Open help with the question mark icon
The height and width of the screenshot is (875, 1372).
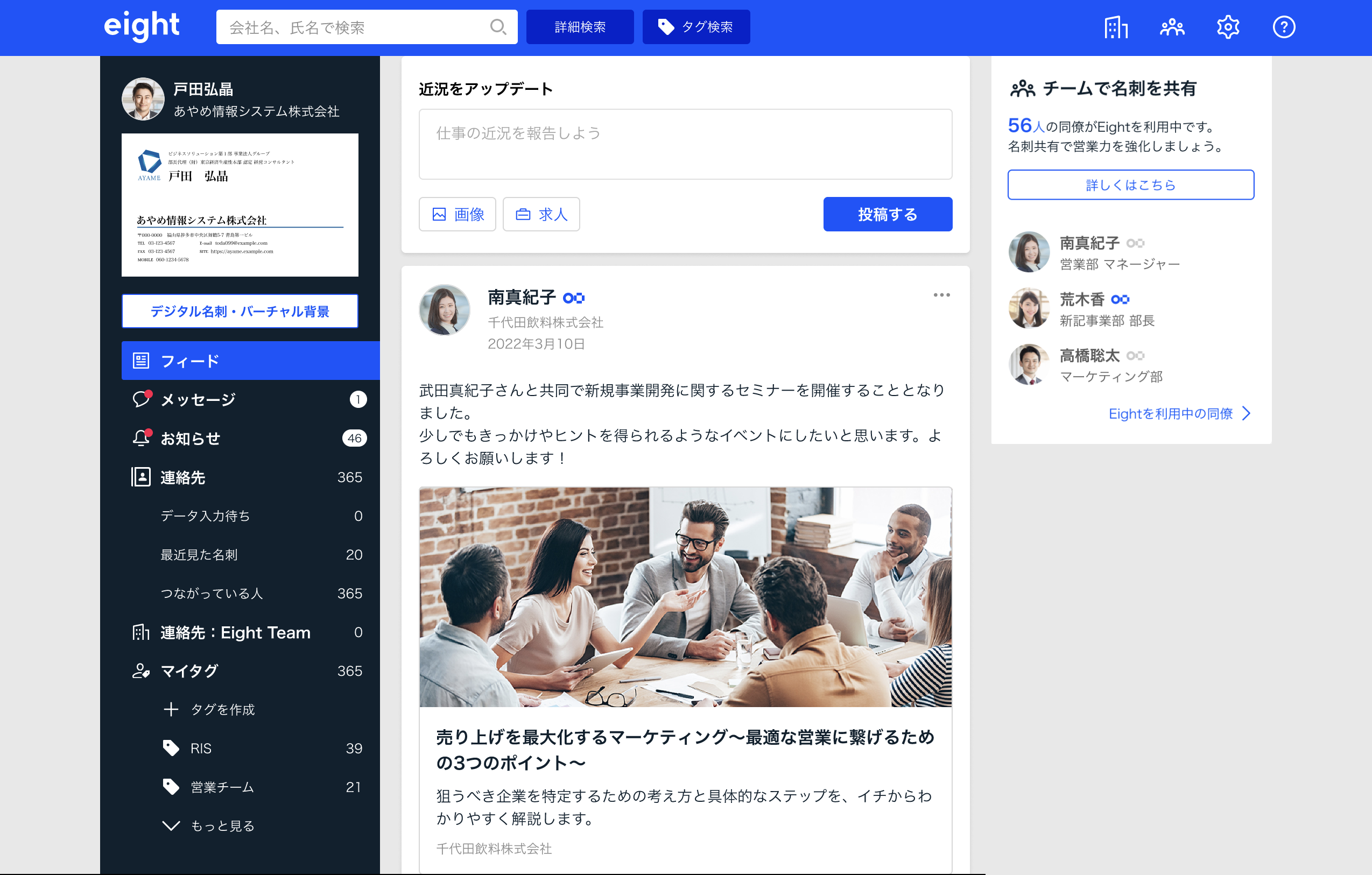[x=1283, y=26]
